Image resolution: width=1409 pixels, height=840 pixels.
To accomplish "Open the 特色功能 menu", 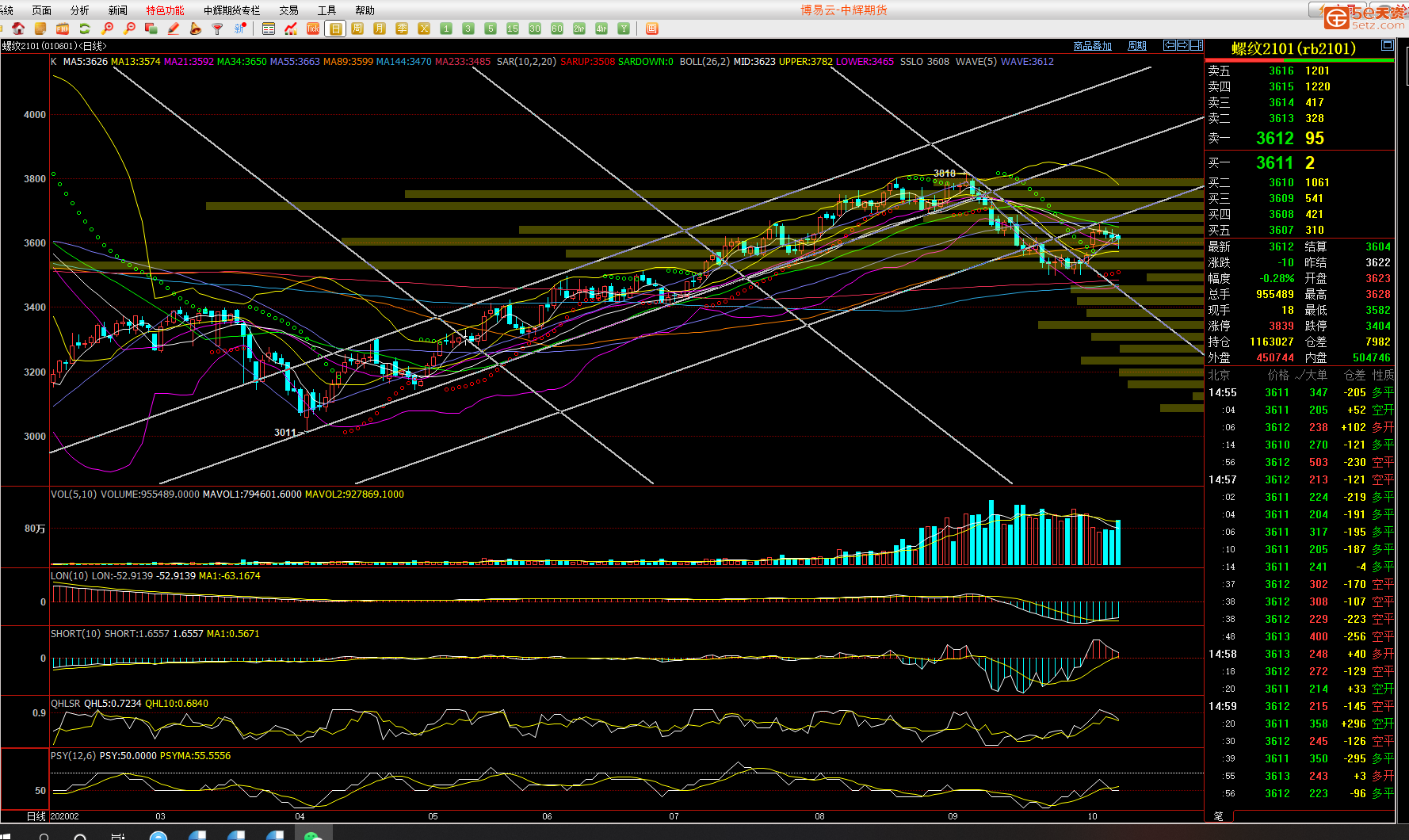I will (x=165, y=10).
